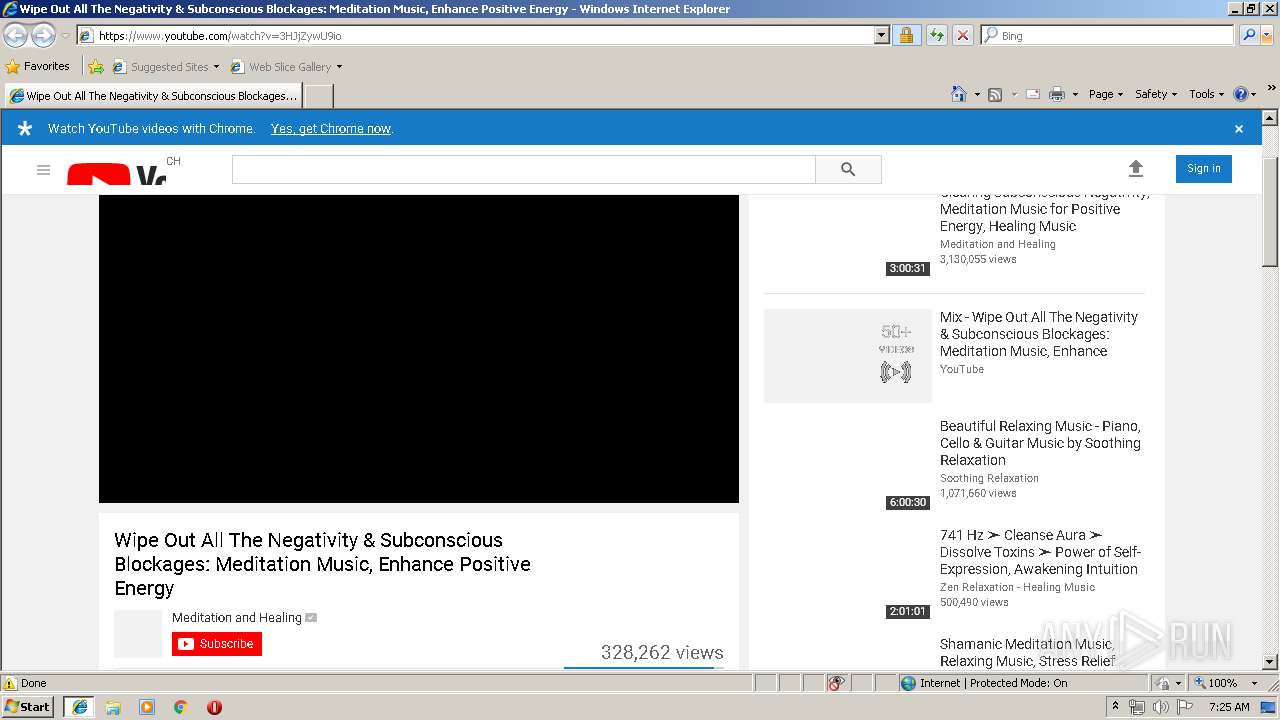Click the YouTube upload arrow icon
Viewport: 1280px width, 720px height.
(x=1135, y=169)
